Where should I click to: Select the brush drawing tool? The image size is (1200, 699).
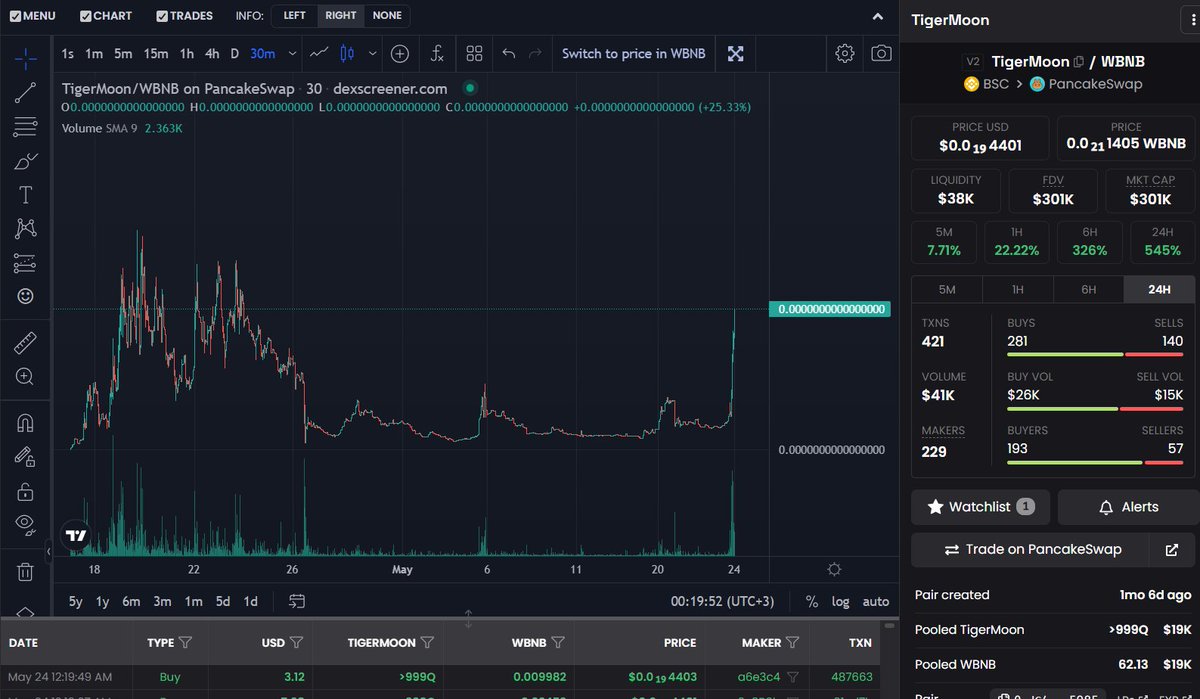coord(26,161)
